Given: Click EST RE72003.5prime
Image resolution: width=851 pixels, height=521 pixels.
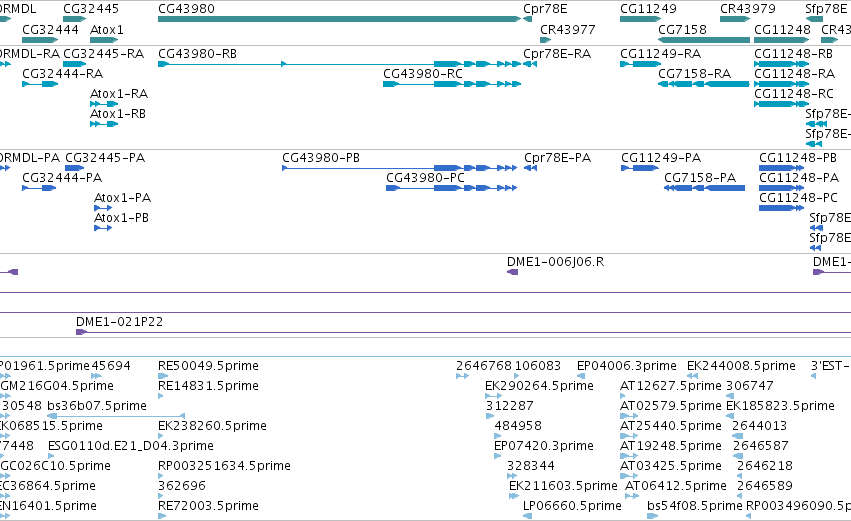Looking at the screenshot, I should coord(208,506).
